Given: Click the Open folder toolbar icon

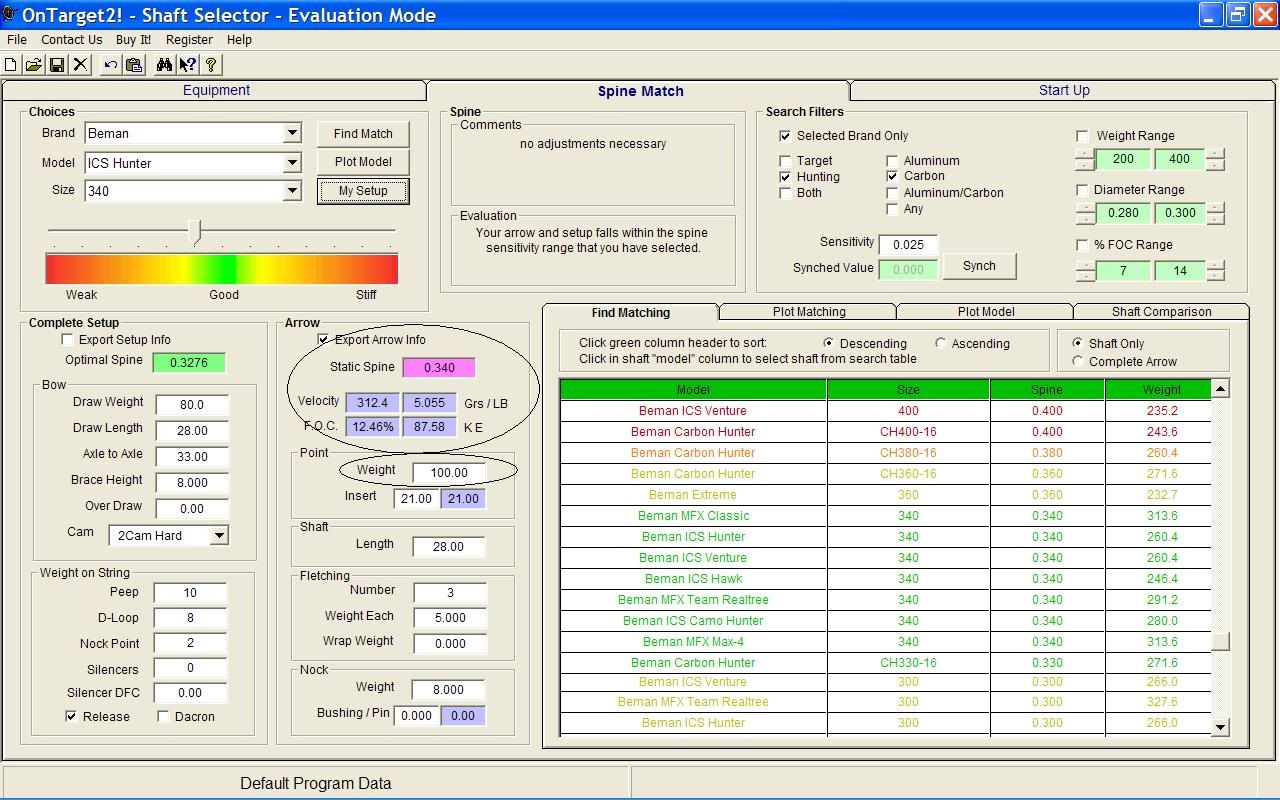Looking at the screenshot, I should point(34,65).
